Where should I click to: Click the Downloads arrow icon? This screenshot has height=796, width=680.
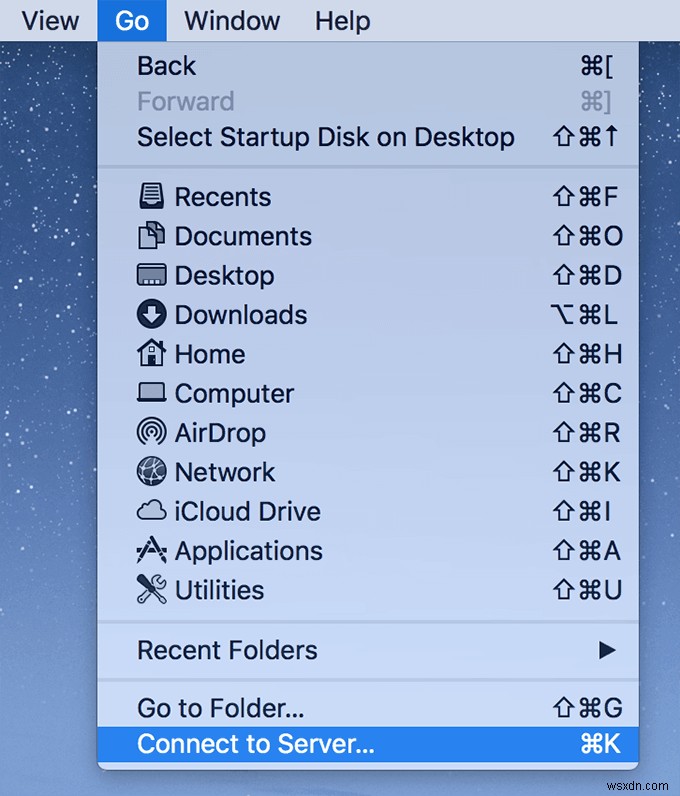pos(151,314)
